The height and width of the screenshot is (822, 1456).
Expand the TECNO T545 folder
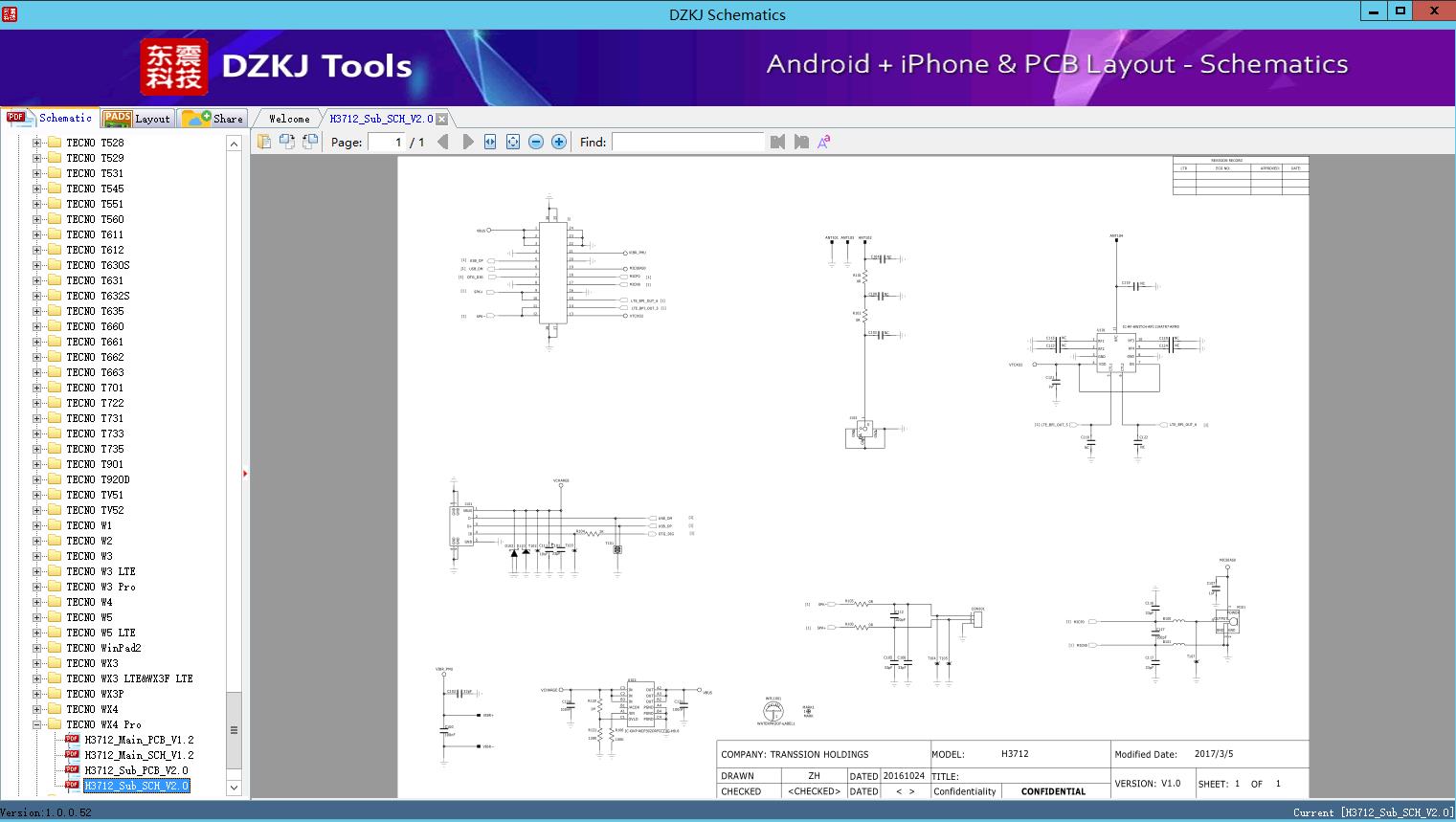point(37,189)
